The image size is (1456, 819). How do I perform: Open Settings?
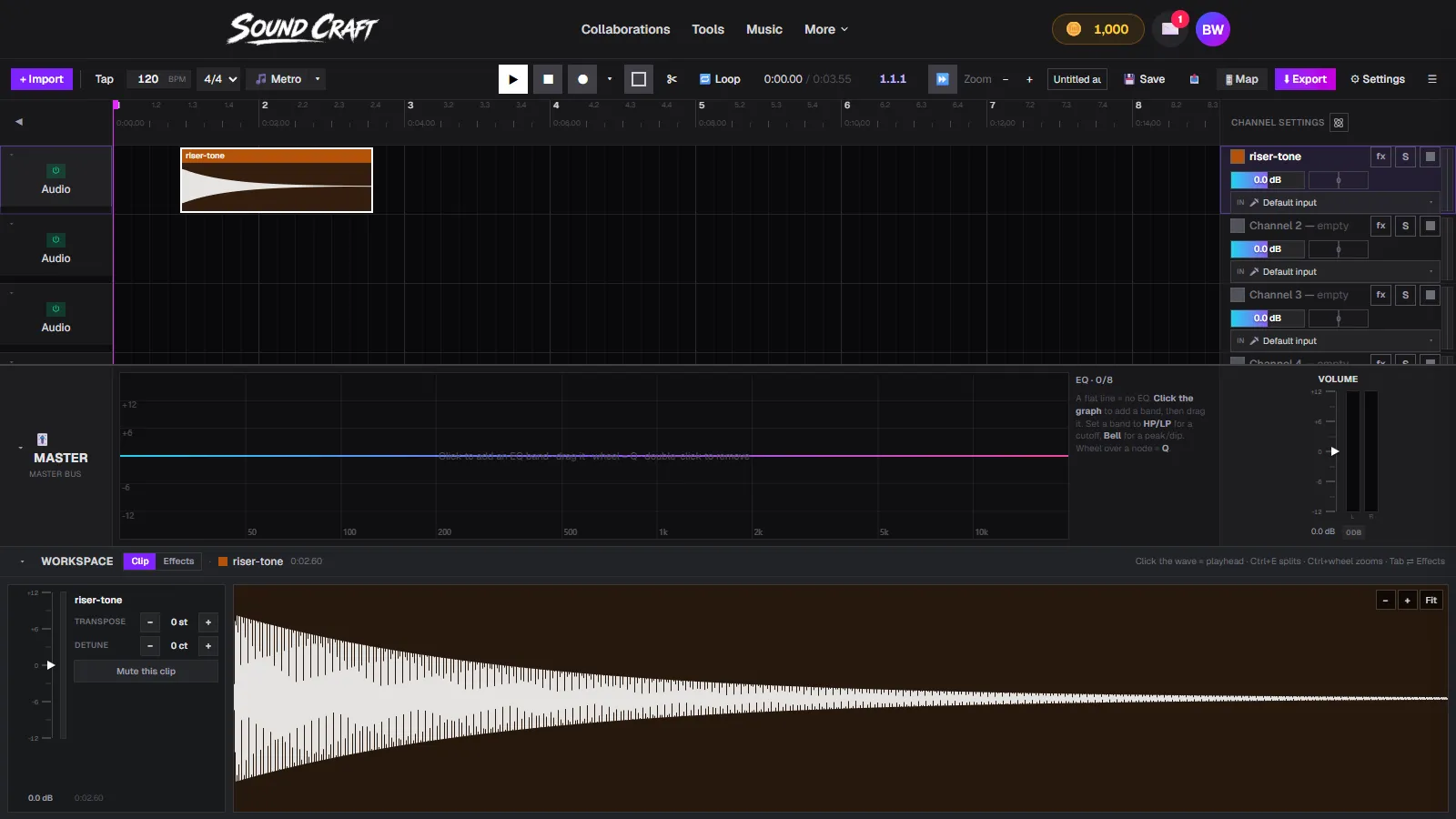(x=1378, y=79)
